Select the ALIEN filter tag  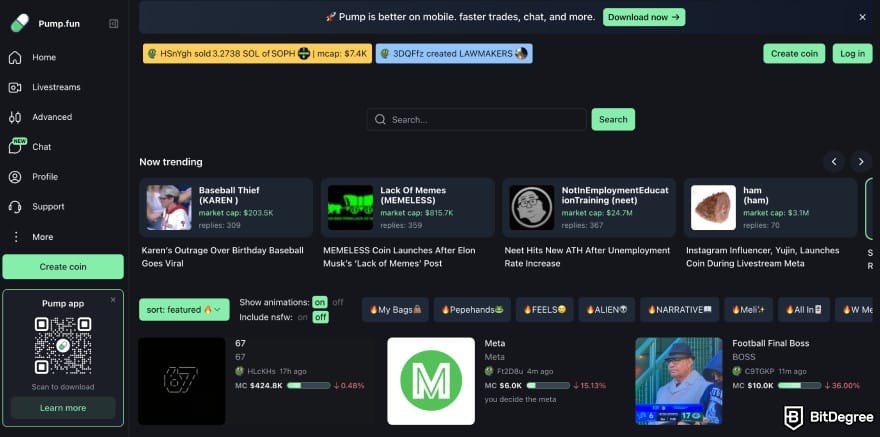(607, 310)
